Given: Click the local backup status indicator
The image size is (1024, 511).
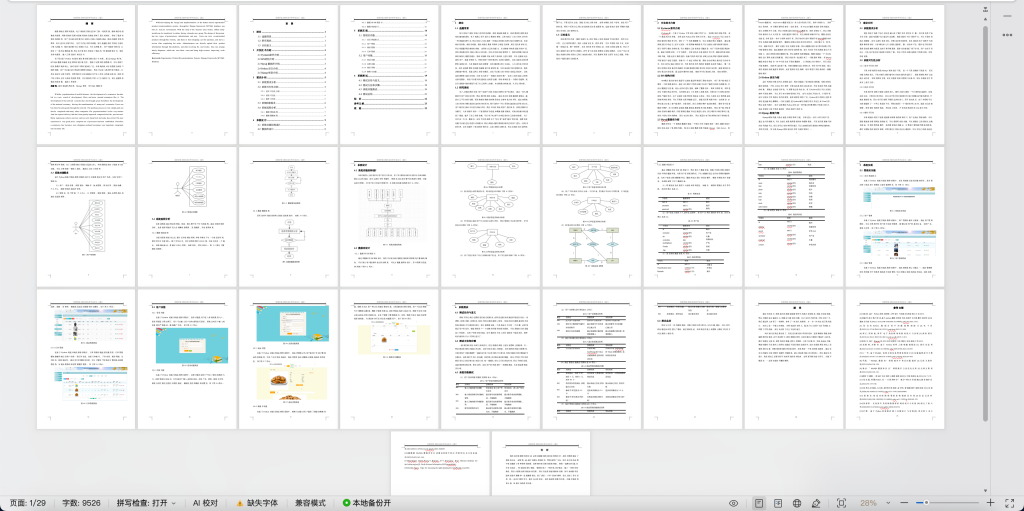Looking at the screenshot, I should coord(367,503).
